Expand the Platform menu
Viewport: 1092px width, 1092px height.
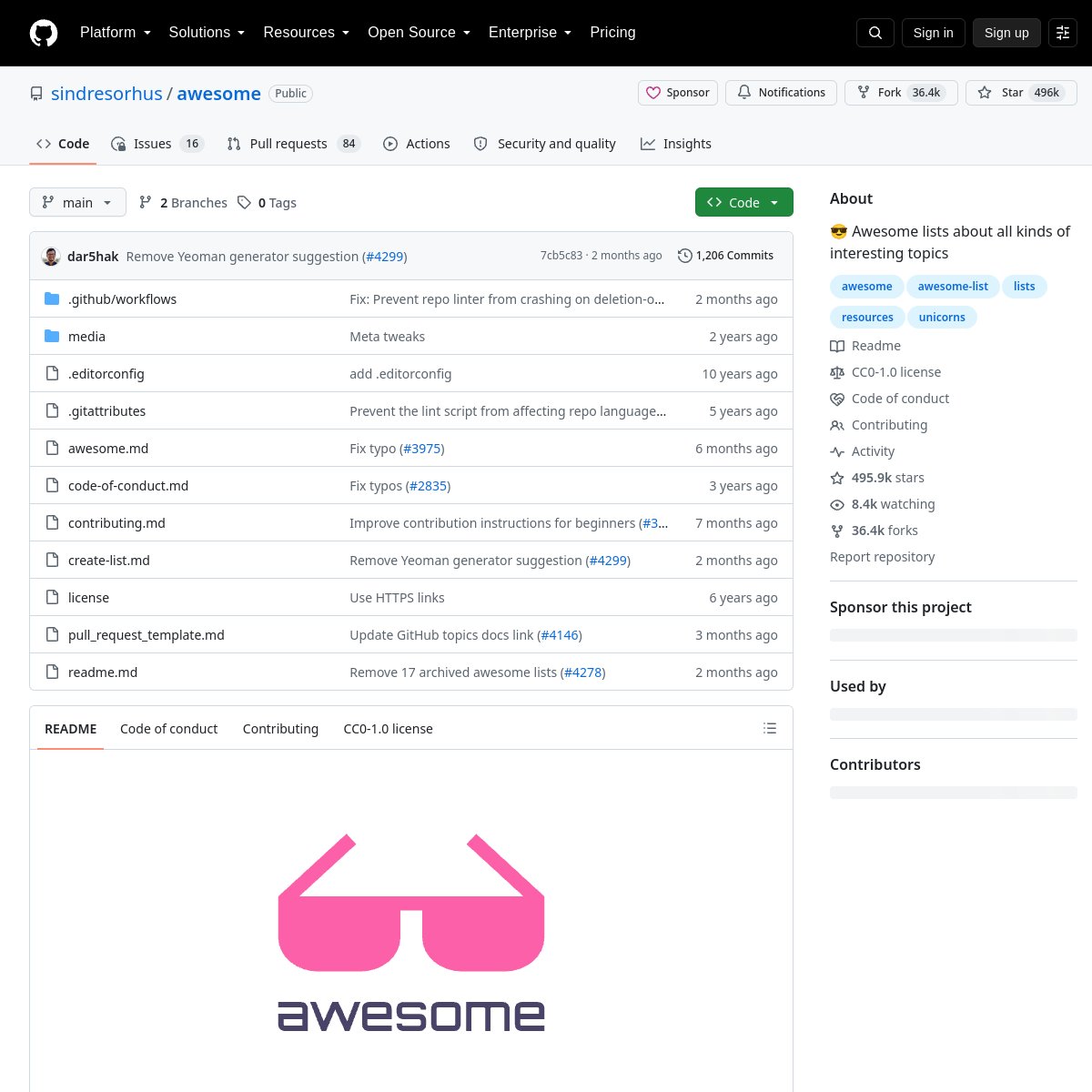115,33
